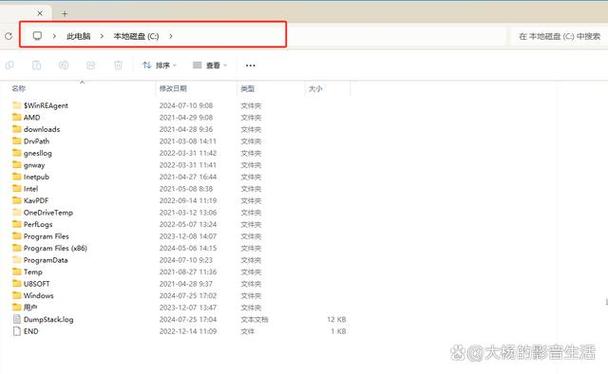Select the PerfLogs folder icon

click(x=17, y=224)
